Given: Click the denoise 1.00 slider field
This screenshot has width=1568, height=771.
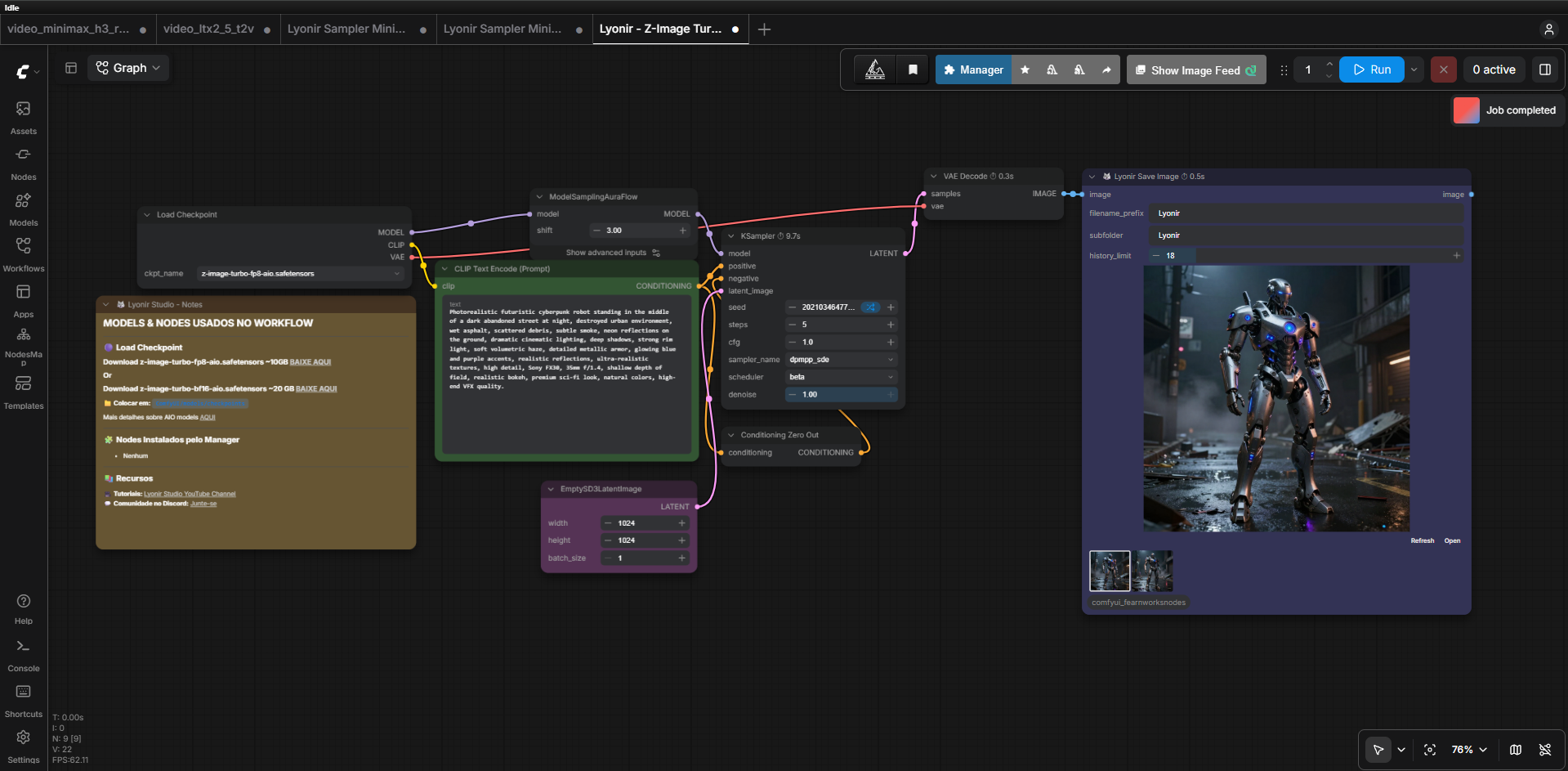Looking at the screenshot, I should [842, 395].
